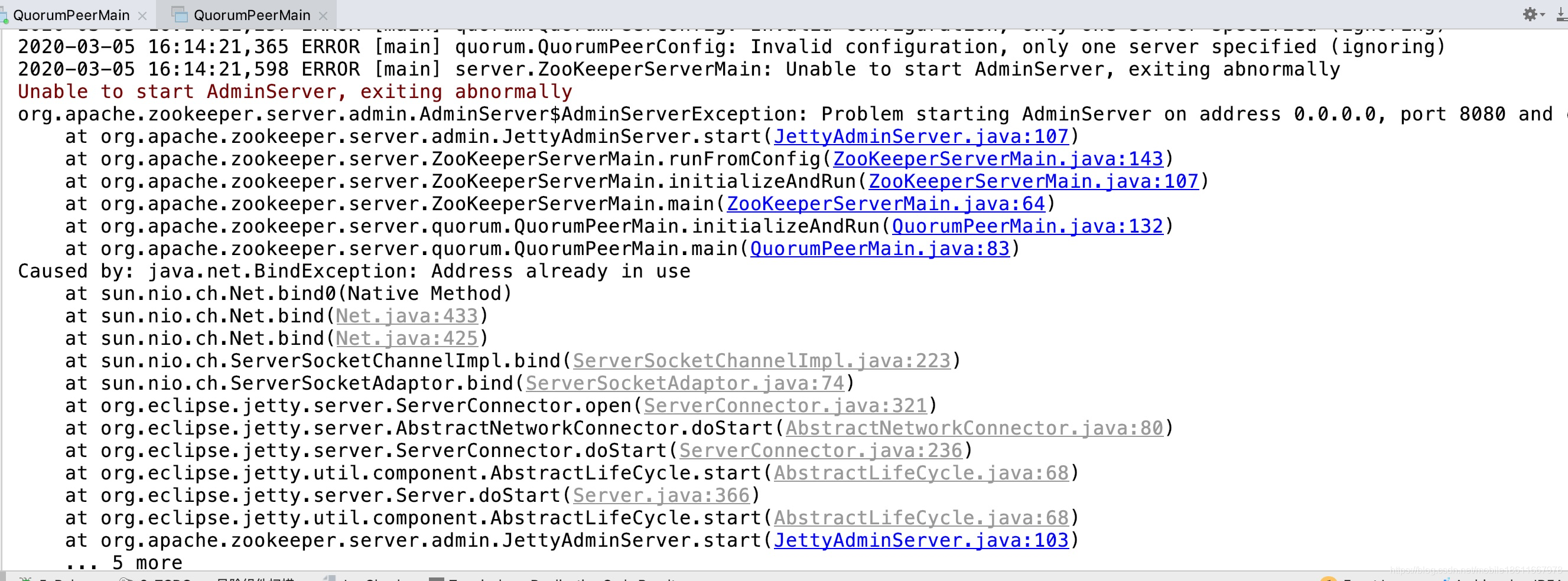Open ZooKeeperServerMain.java:107 link
Viewport: 1568px width, 581px height.
(1033, 181)
